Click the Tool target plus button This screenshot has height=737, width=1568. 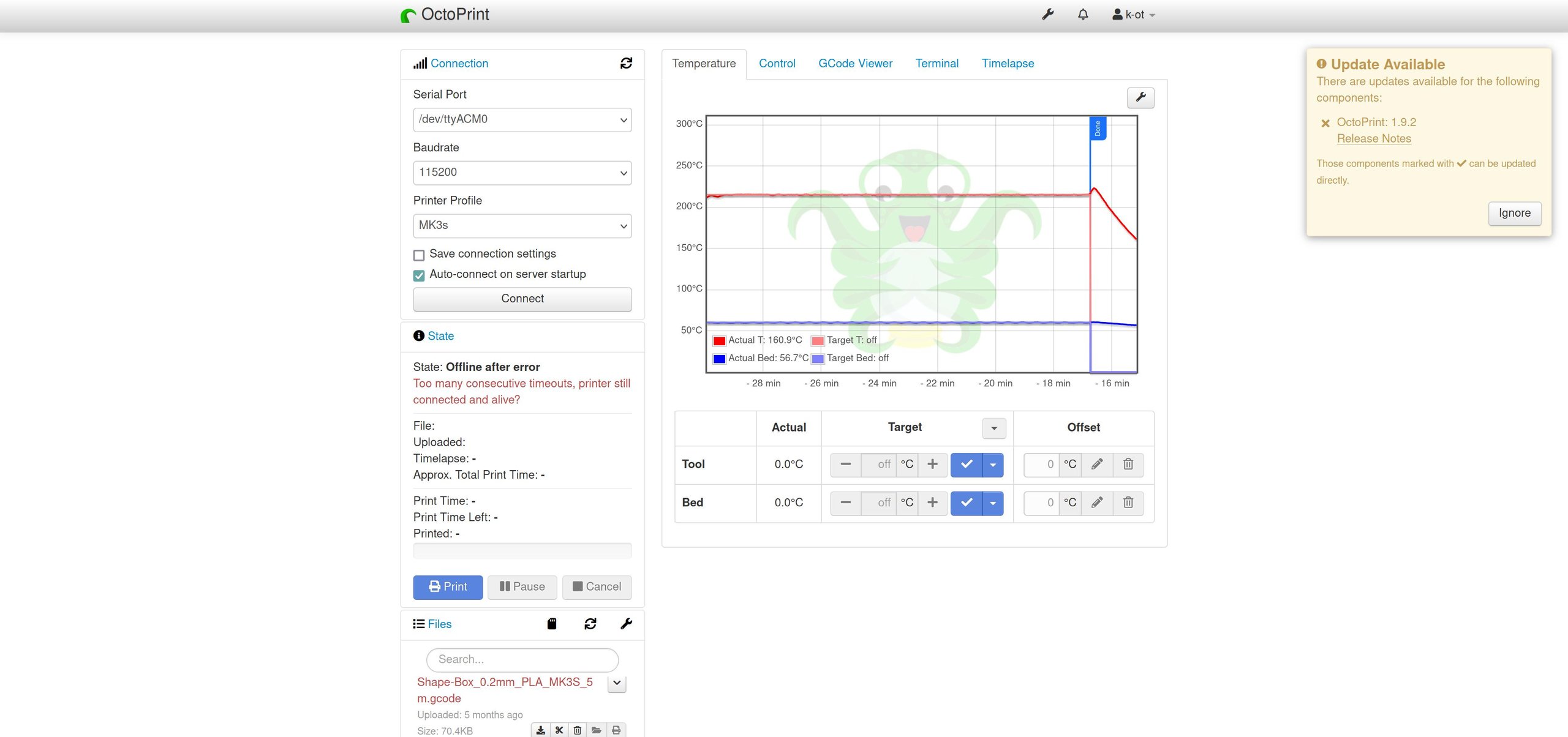coord(932,464)
